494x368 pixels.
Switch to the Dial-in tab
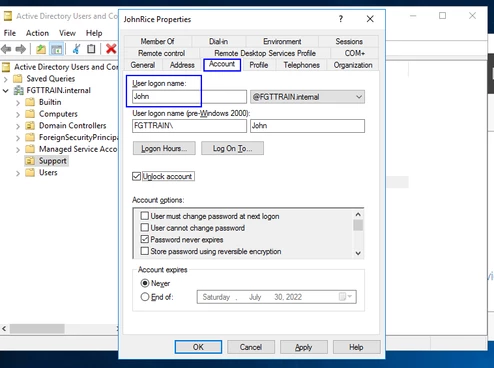[218, 41]
